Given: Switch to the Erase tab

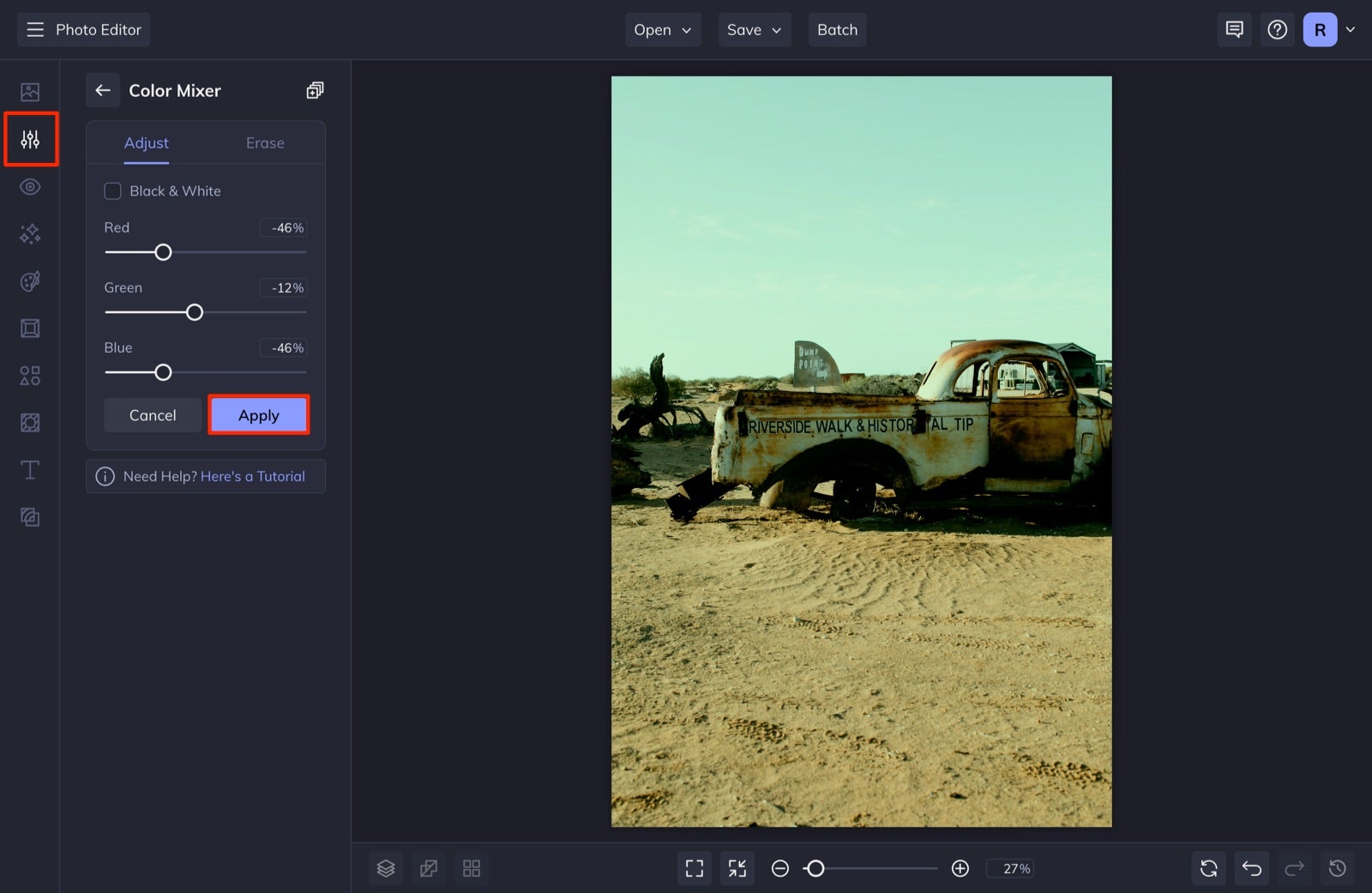Looking at the screenshot, I should tap(264, 142).
